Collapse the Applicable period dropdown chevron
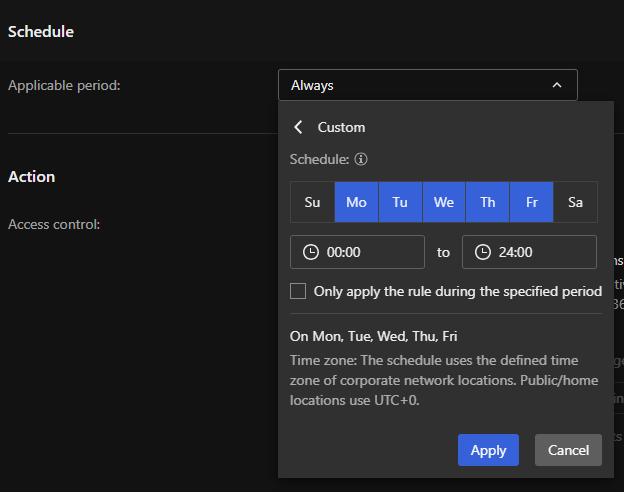624x492 pixels. pyautogui.click(x=557, y=86)
